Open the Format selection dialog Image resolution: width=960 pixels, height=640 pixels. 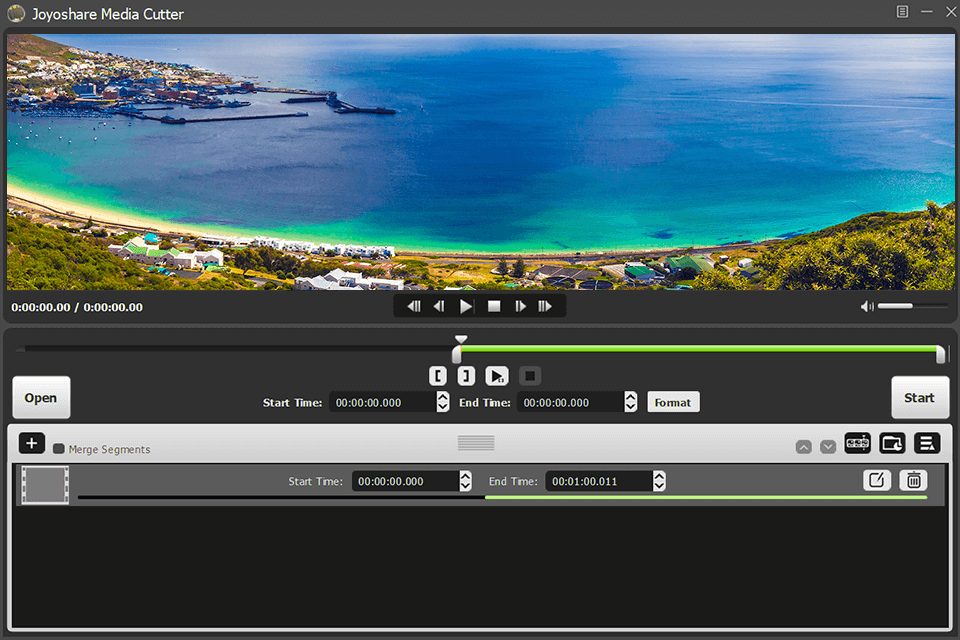tap(673, 401)
